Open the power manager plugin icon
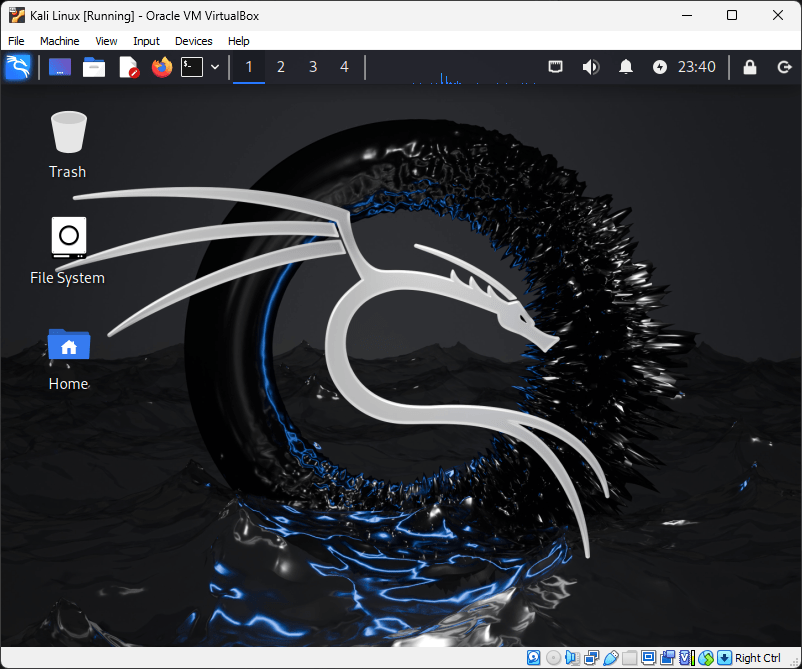This screenshot has height=669, width=802. click(x=659, y=67)
